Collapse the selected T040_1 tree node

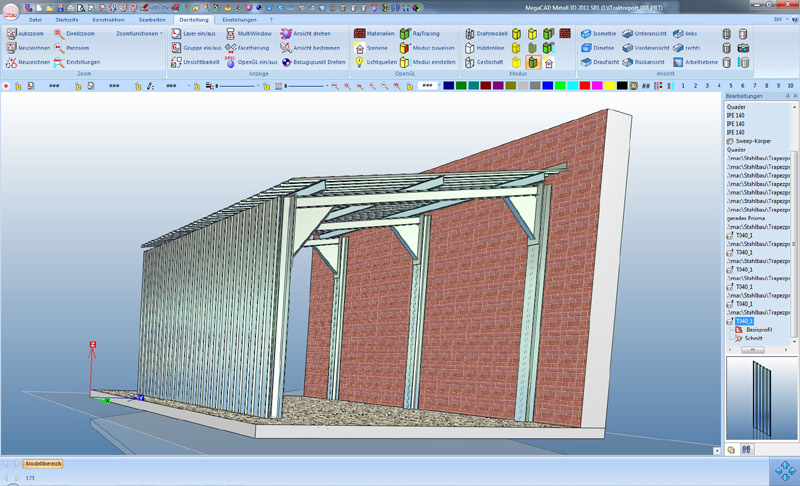pos(729,321)
